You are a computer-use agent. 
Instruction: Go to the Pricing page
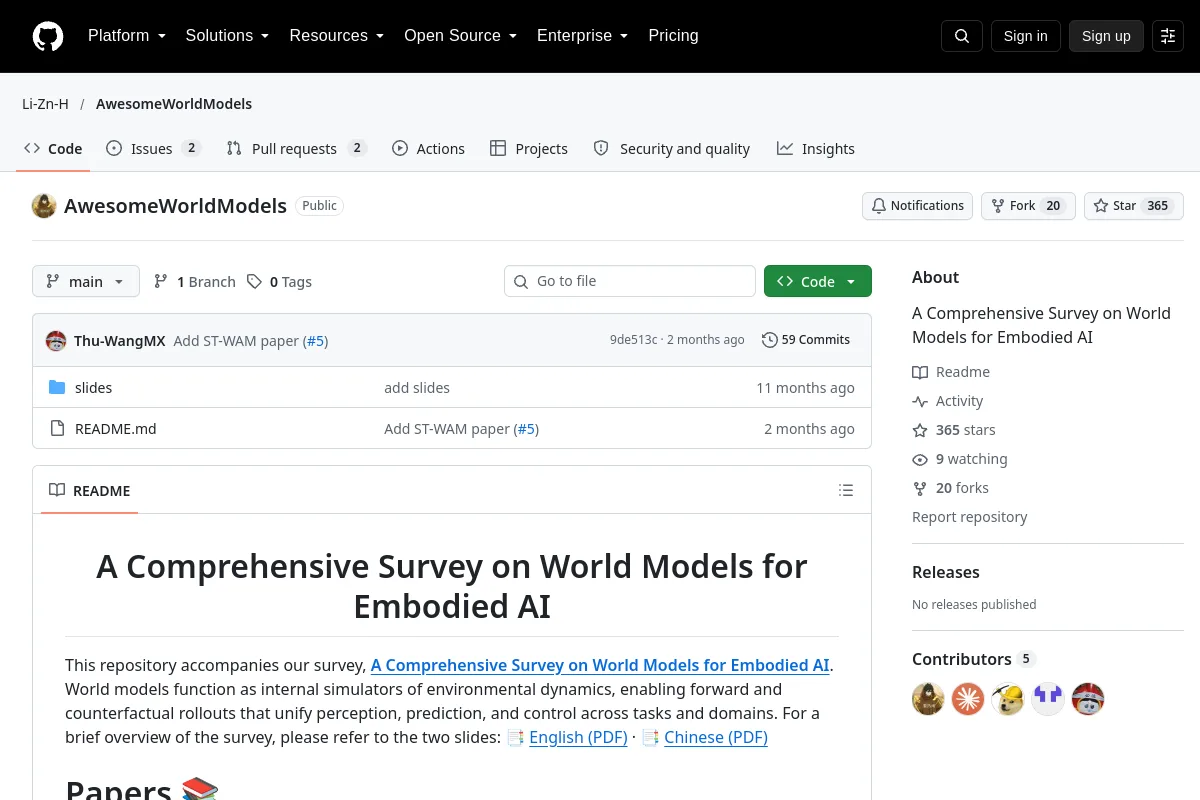coord(673,36)
